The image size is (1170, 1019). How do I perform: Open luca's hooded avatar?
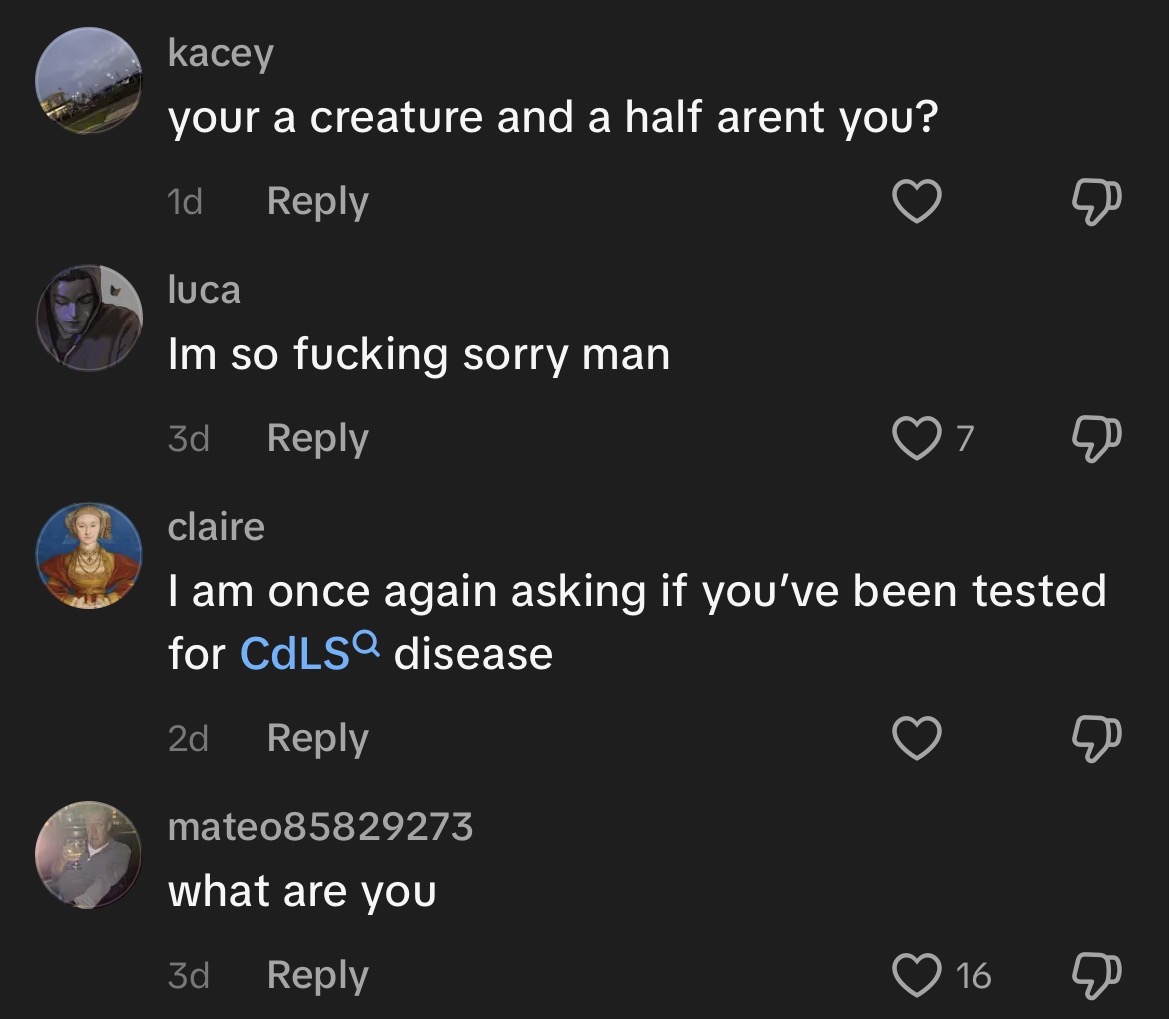coord(88,318)
